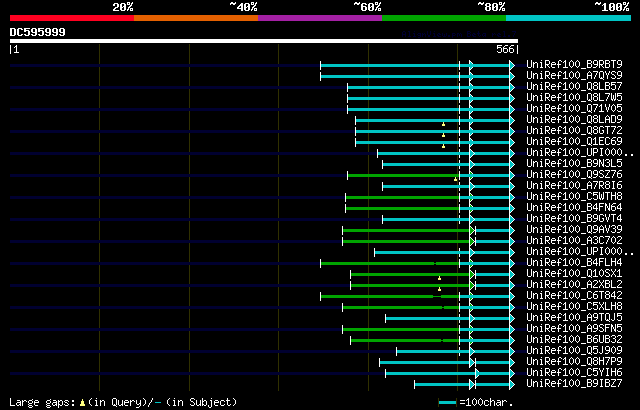This screenshot has width=640, height=410.
Task: Click the "(in Subject)" legend text
Action: click(202, 402)
